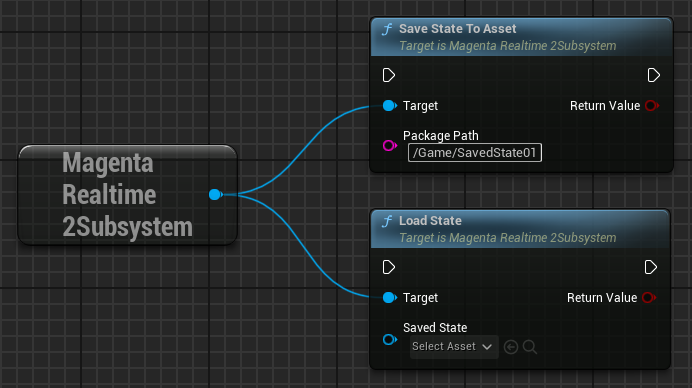Image resolution: width=692 pixels, height=388 pixels.
Task: Click the browse to asset magnifier icon
Action: 530,347
